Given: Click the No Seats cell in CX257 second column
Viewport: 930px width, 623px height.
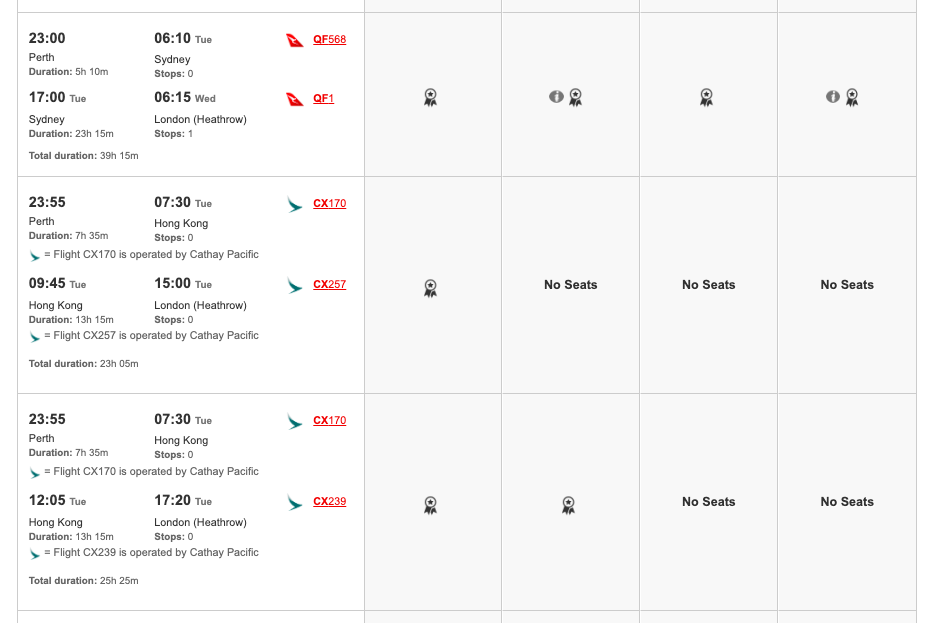Looking at the screenshot, I should tap(571, 285).
